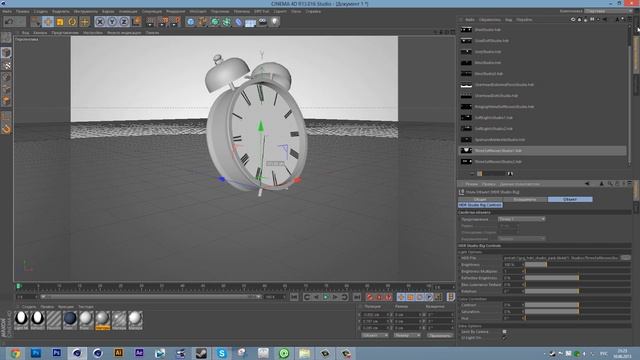The image size is (640, 360).
Task: Toggle Position keyframe recording in the timeline
Action: click(401, 297)
